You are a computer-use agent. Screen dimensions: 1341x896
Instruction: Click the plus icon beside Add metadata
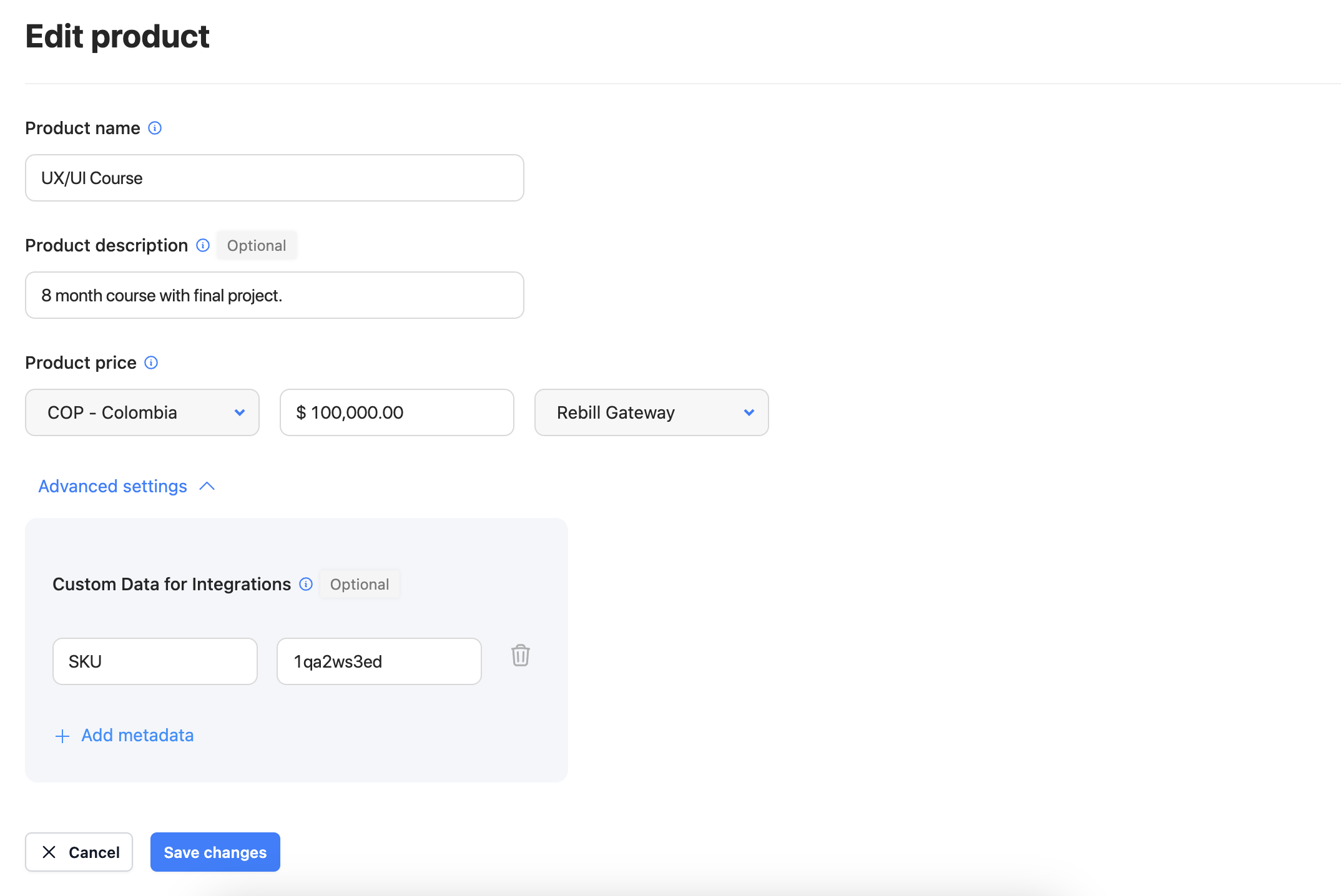(x=62, y=736)
